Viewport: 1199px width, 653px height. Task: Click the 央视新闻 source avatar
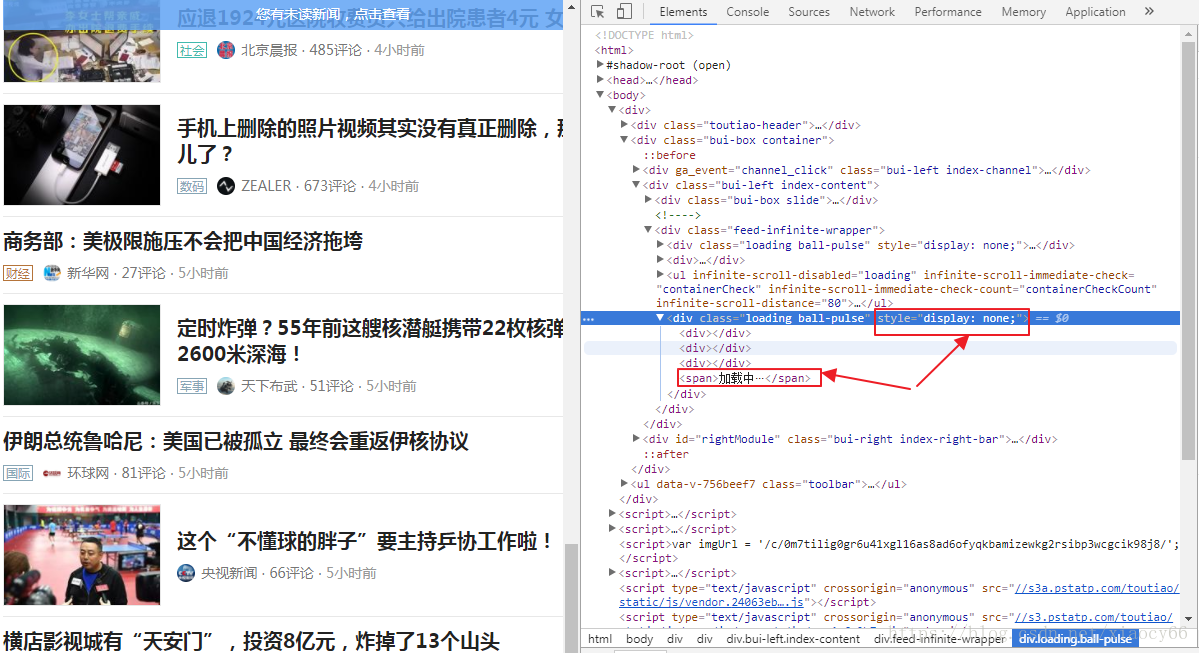tap(186, 573)
